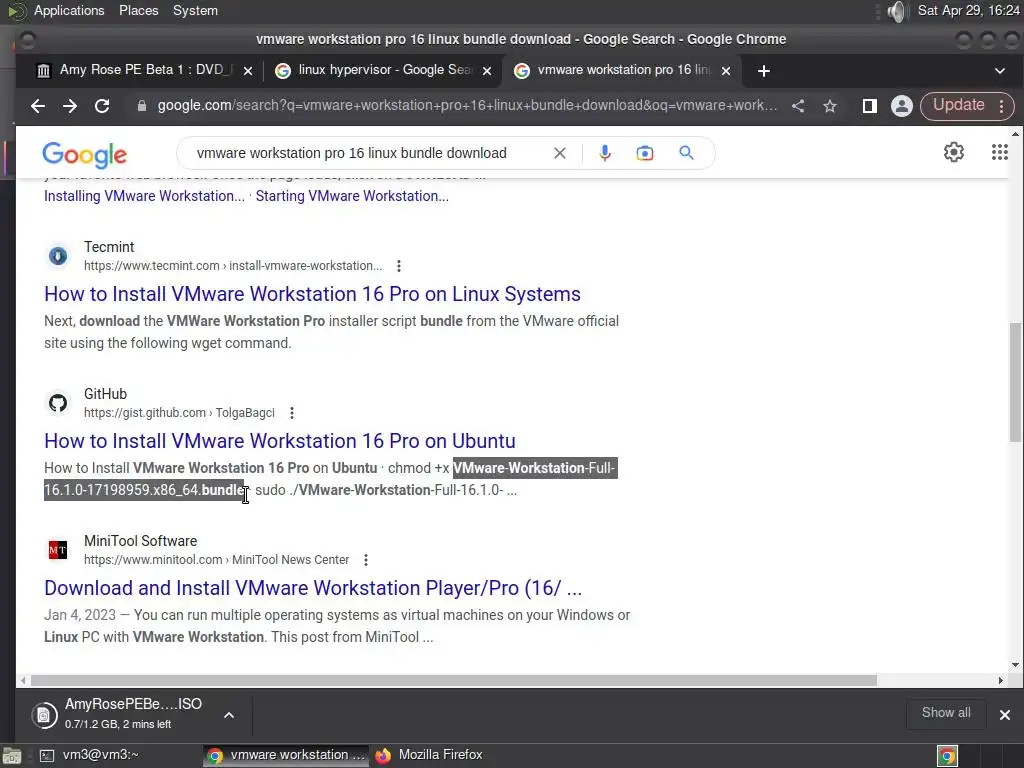Click the MiniTool site favicon
The image size is (1024, 768).
pyautogui.click(x=58, y=550)
